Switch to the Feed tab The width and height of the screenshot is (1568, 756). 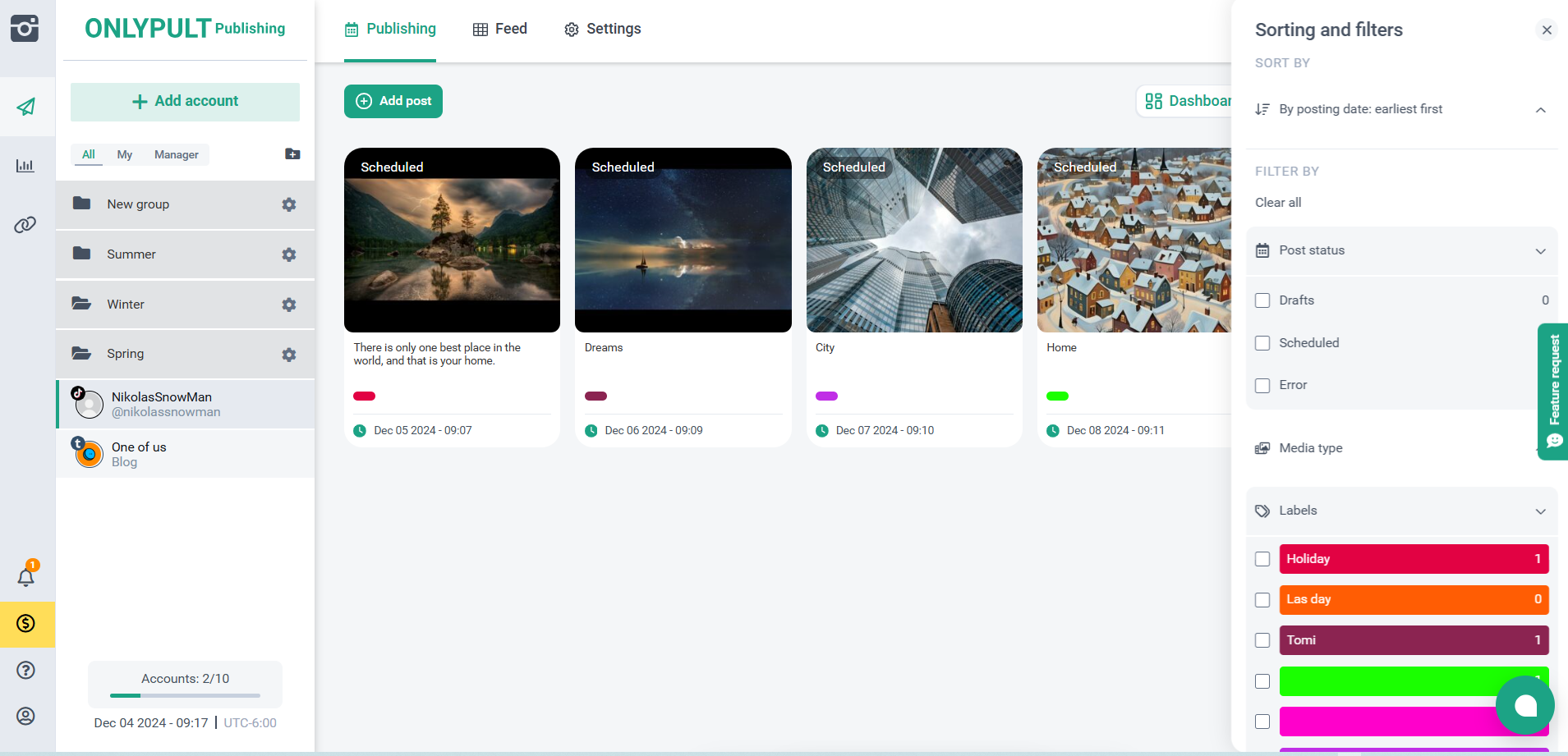[500, 30]
